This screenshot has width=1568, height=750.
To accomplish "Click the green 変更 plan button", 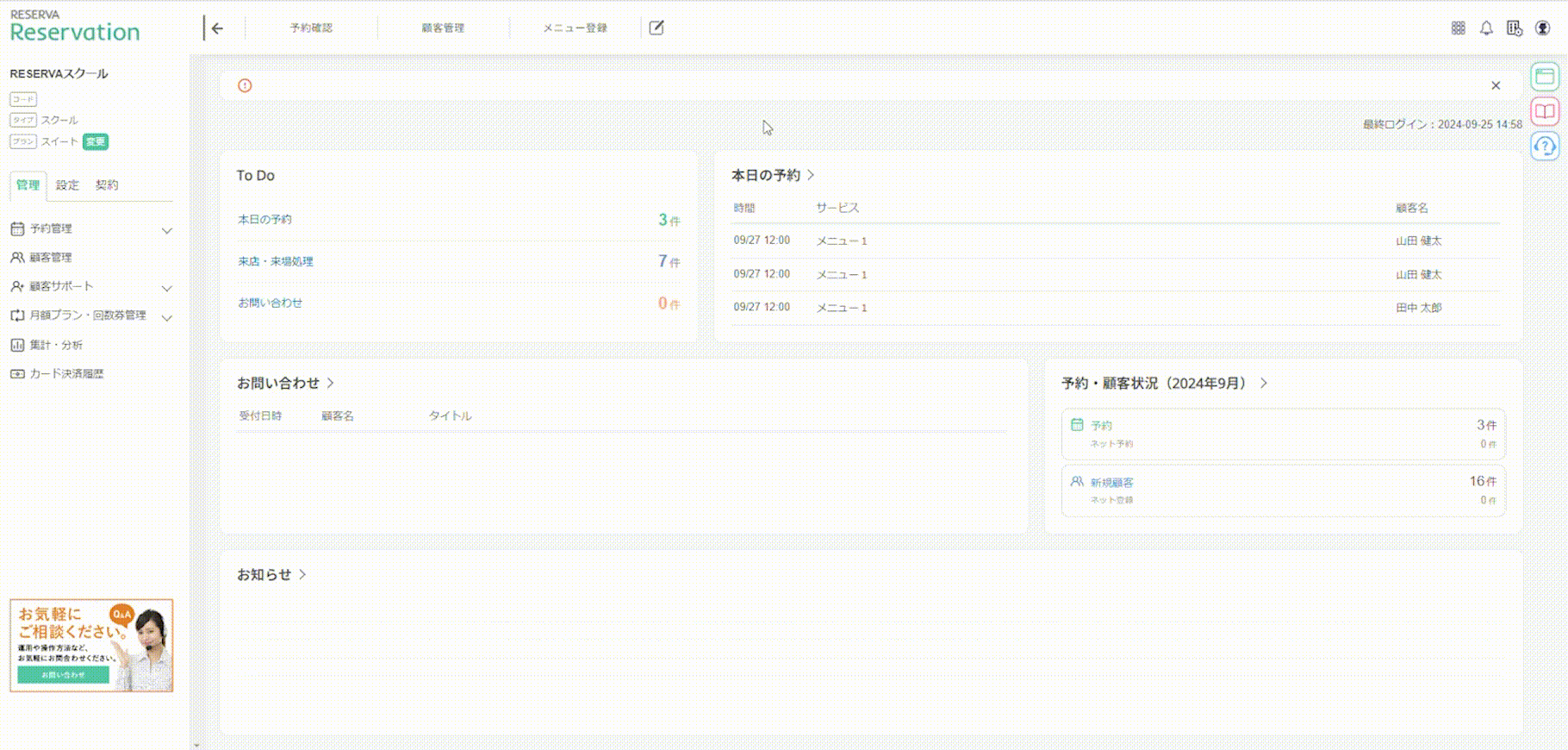I will [x=96, y=141].
